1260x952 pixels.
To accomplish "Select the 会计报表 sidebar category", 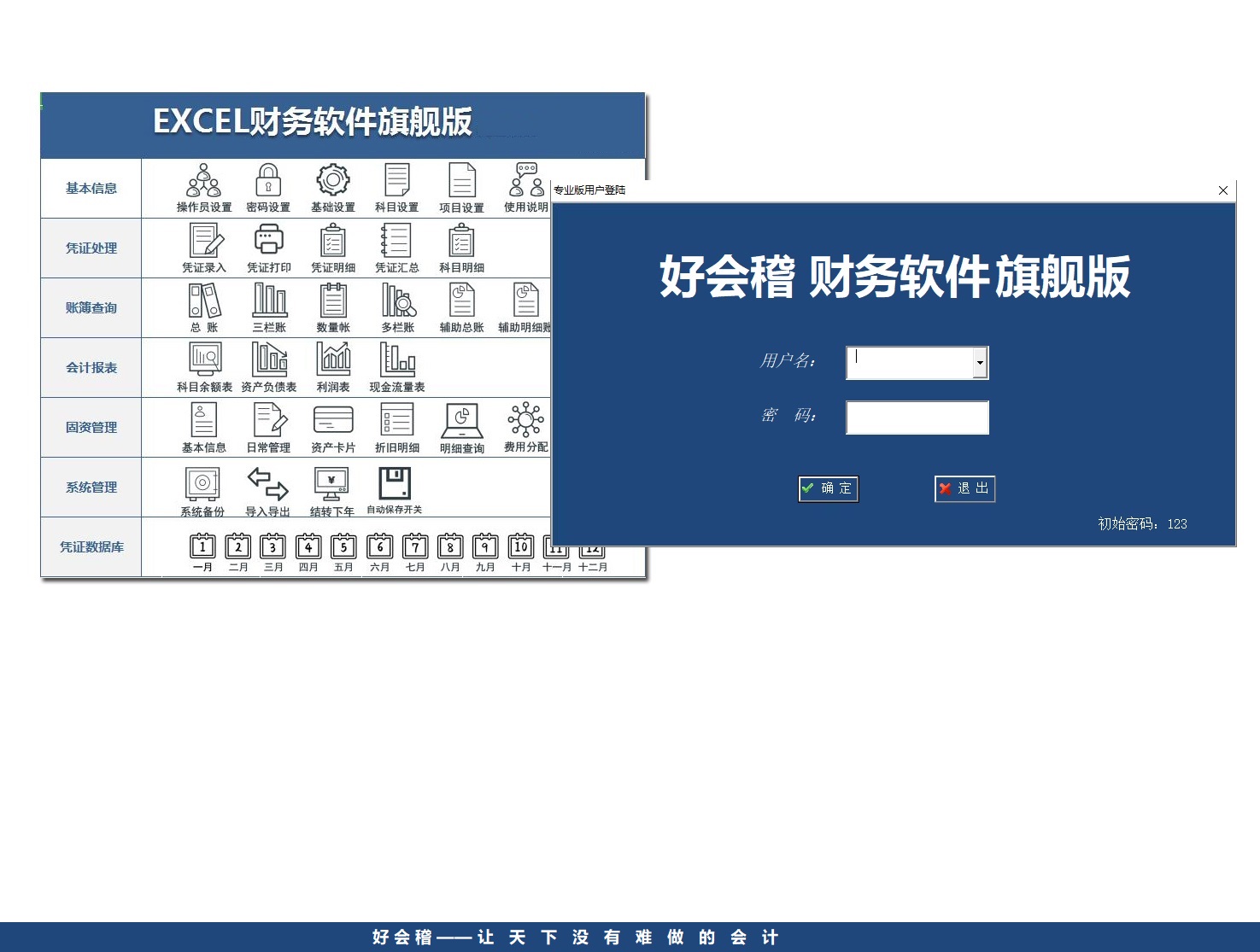I will (x=91, y=367).
